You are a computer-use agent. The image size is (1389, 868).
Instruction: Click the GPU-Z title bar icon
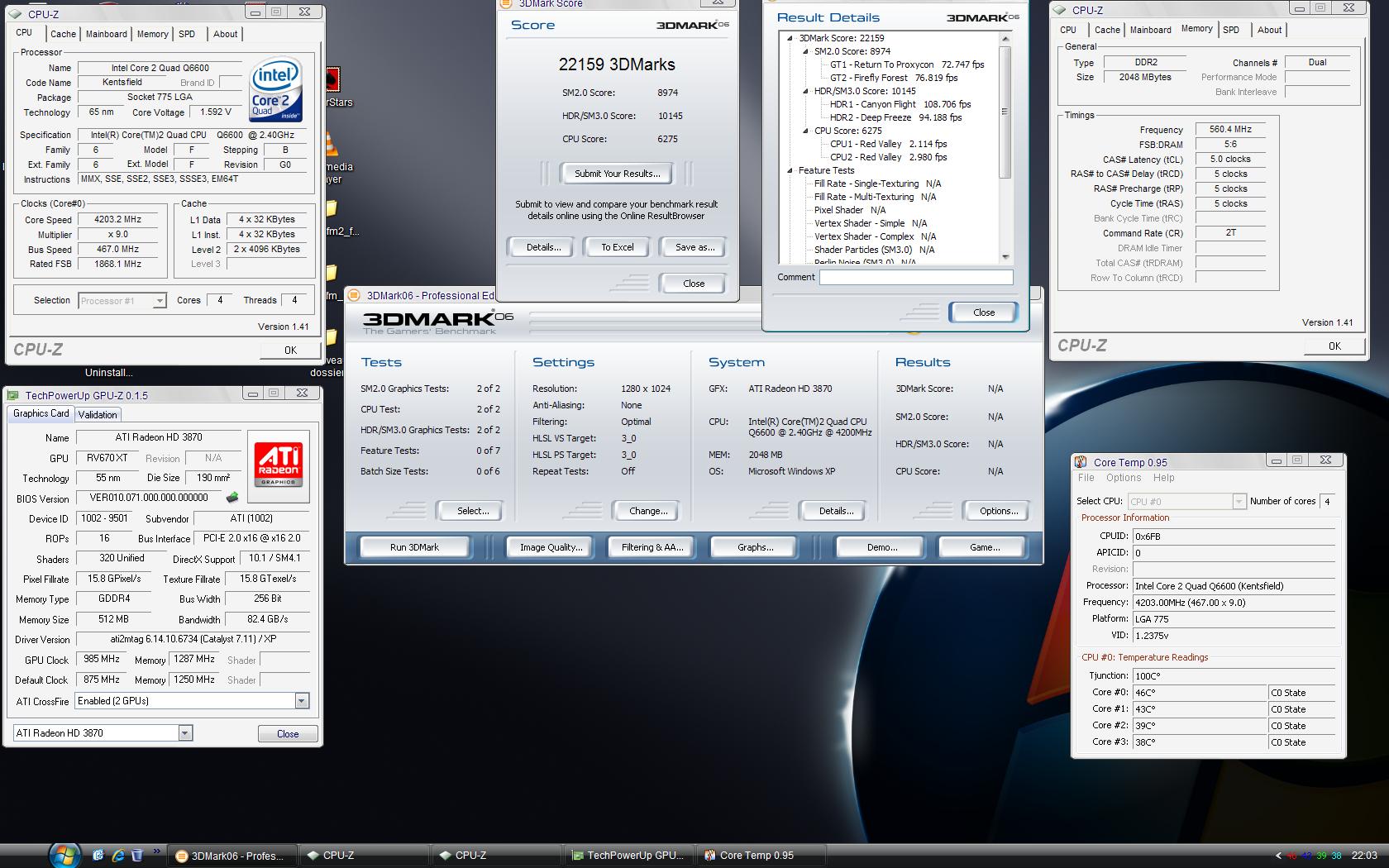14,395
